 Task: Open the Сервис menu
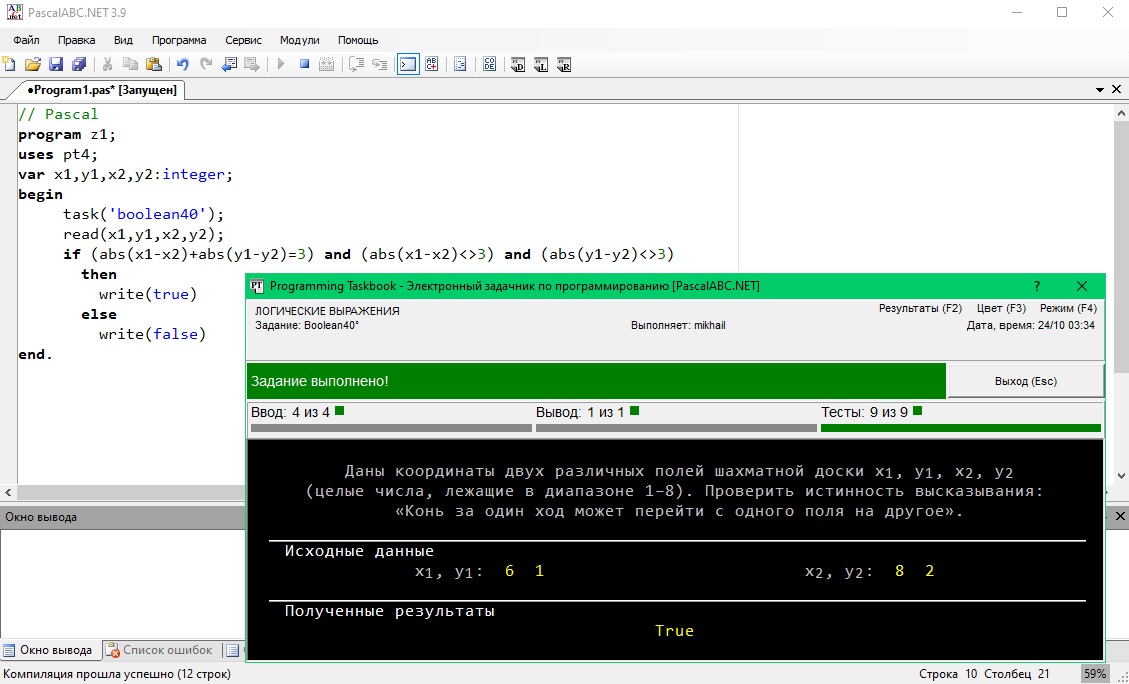tap(243, 40)
